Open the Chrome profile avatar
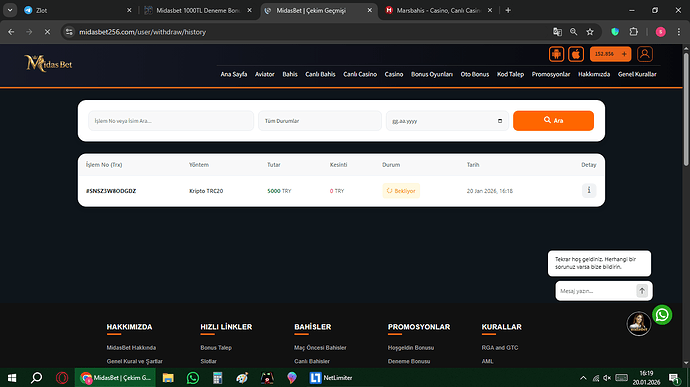The image size is (690, 387). pyautogui.click(x=660, y=32)
